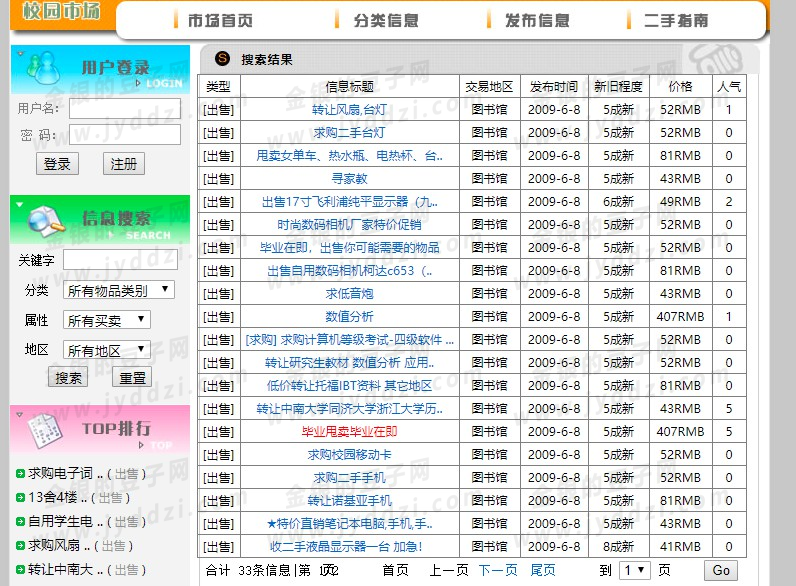
Task: Focus the 密码 password field
Action: tap(125, 135)
